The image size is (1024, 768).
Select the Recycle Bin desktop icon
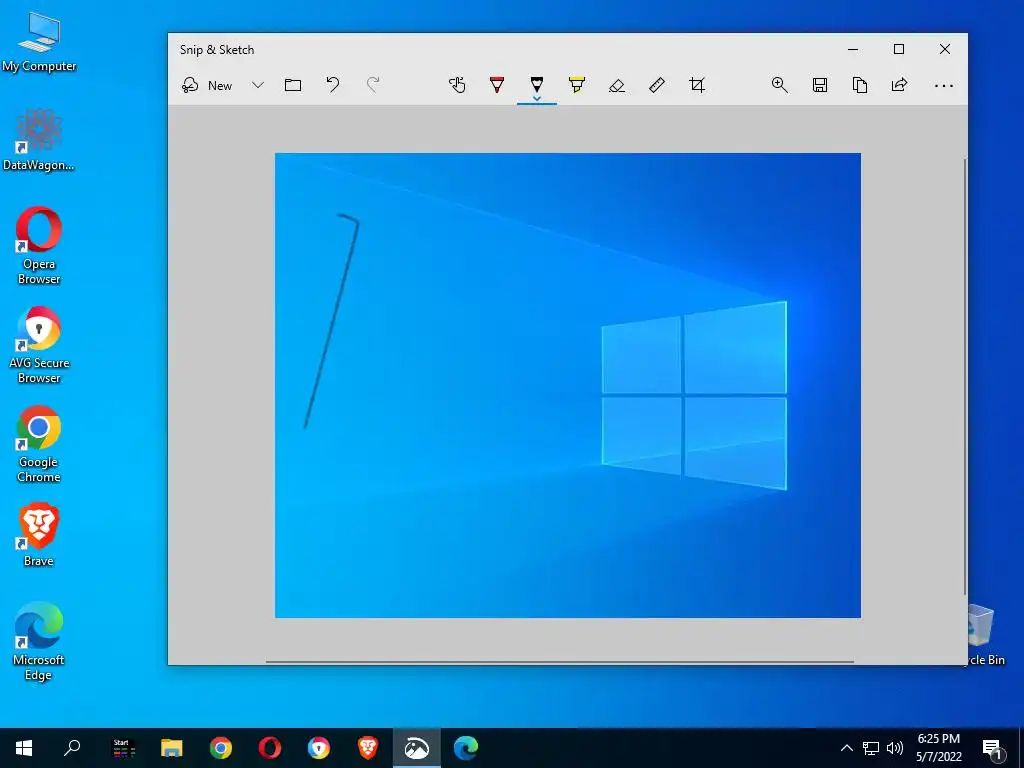click(x=986, y=635)
